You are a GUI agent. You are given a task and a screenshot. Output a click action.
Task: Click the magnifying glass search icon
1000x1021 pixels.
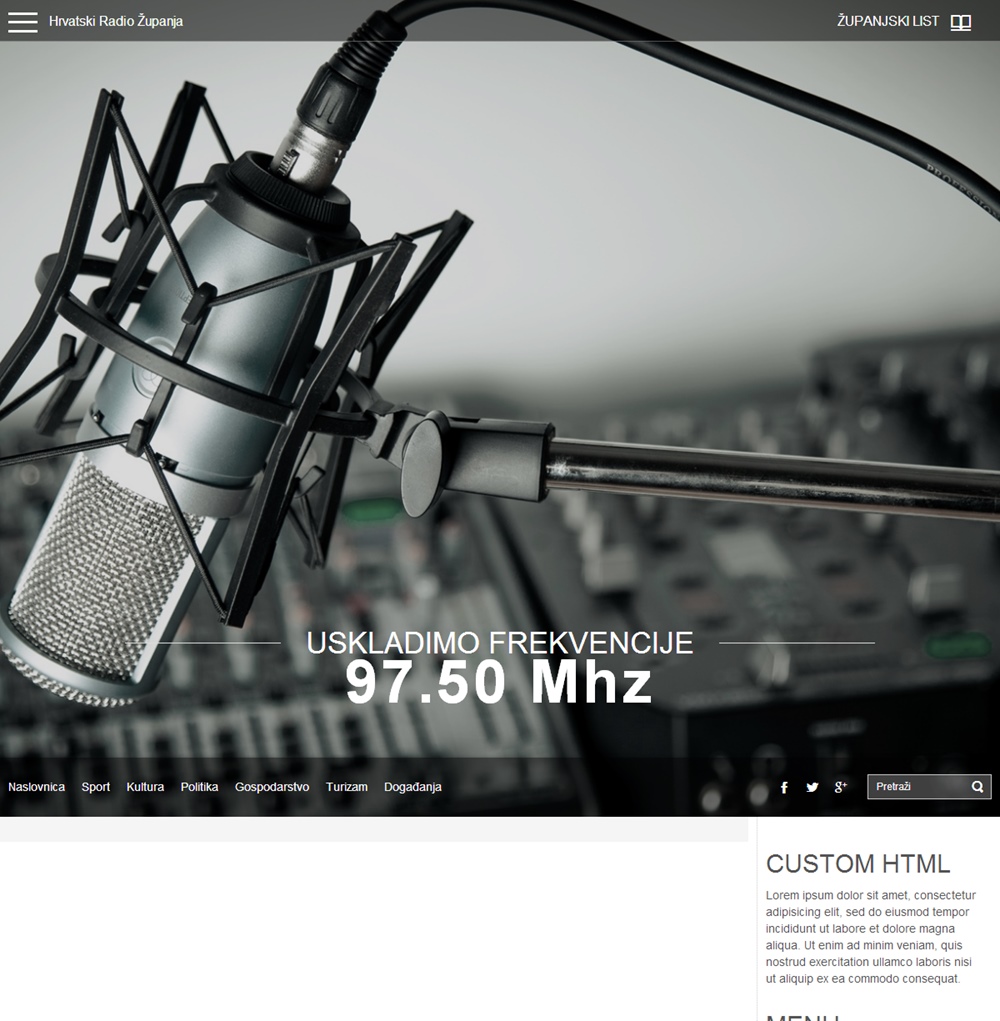point(978,787)
